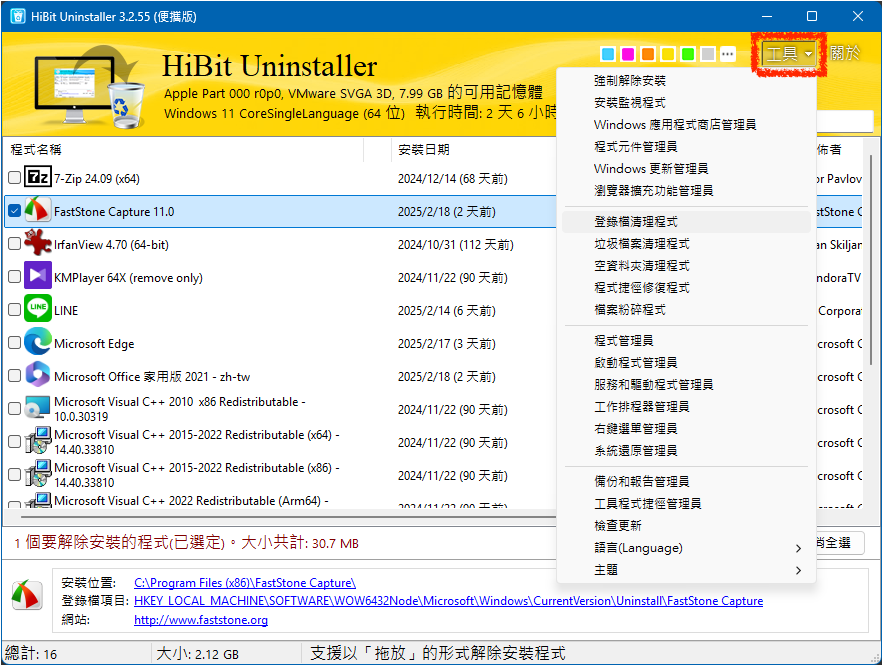The width and height of the screenshot is (883, 666).
Task: Select 強制解除安裝 menu entry
Action: tap(686, 81)
